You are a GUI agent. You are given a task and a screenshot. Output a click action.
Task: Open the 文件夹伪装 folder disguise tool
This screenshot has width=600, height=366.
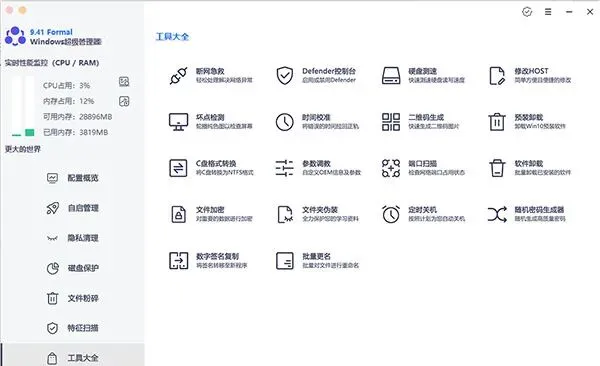click(317, 214)
